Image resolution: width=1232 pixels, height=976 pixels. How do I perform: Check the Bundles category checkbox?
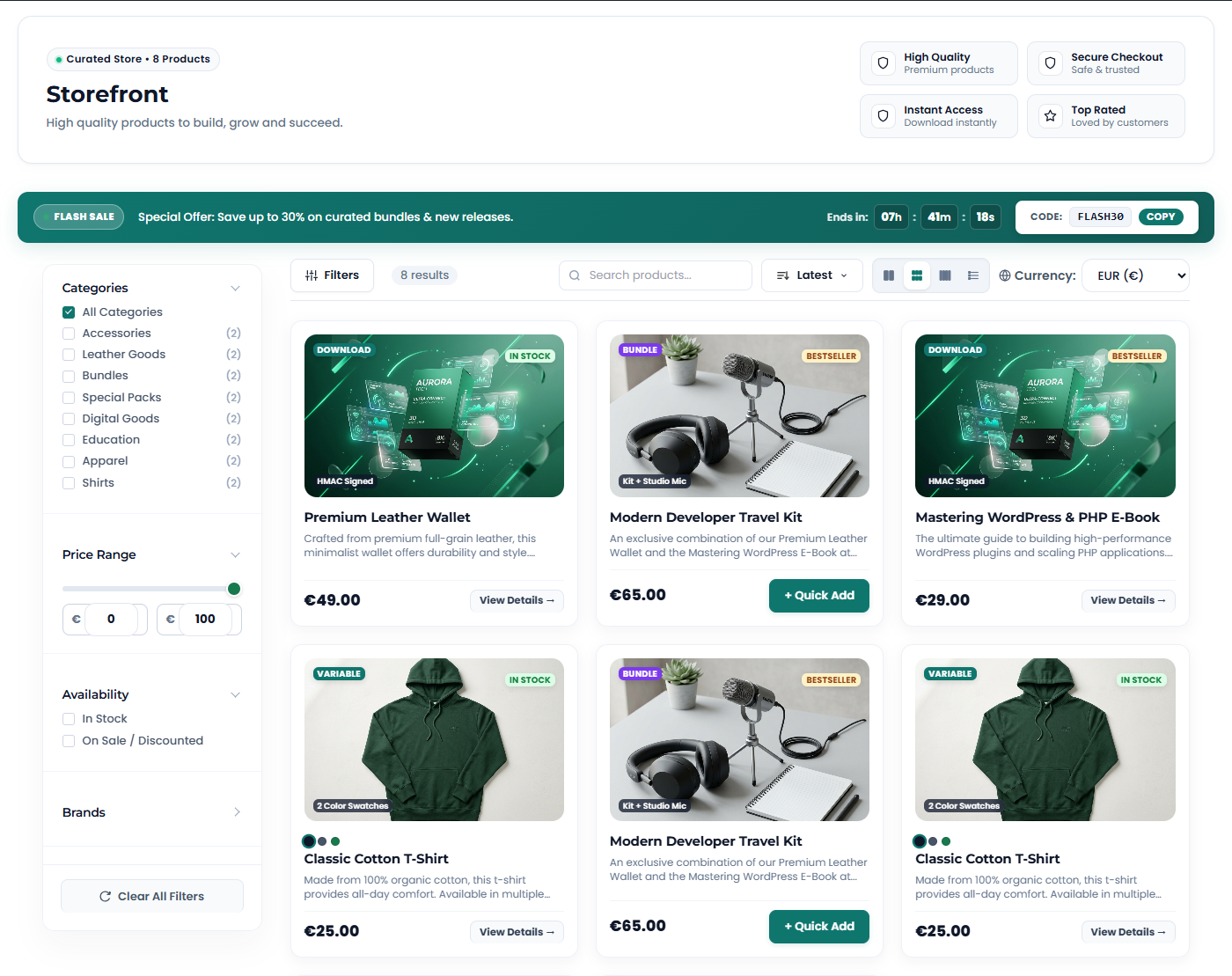[69, 376]
